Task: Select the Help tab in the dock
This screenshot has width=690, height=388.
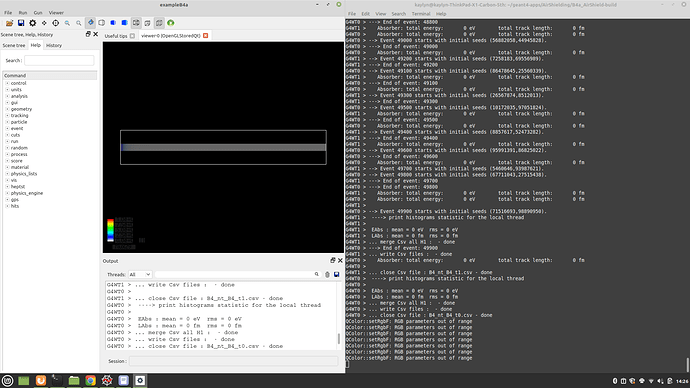Action: (x=36, y=45)
